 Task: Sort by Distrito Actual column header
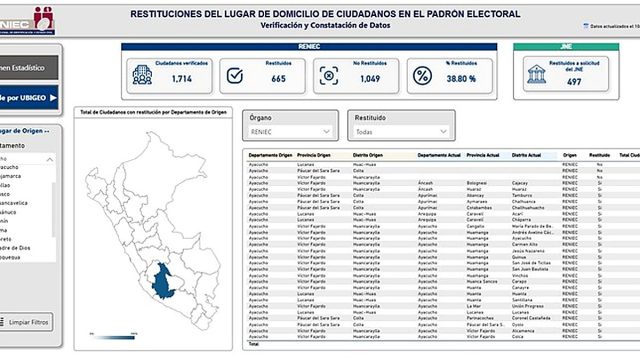tap(526, 155)
